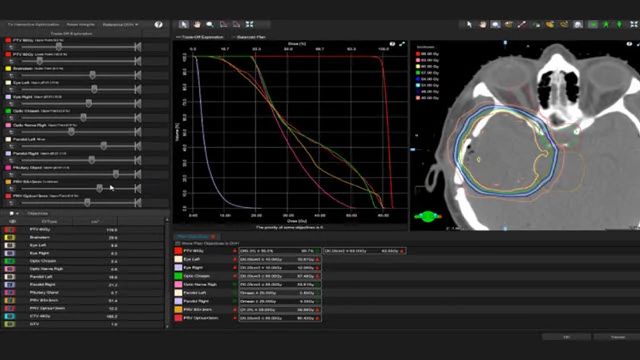Click the green patient orientation indicator
Image resolution: width=640 pixels, height=360 pixels.
pyautogui.click(x=427, y=216)
